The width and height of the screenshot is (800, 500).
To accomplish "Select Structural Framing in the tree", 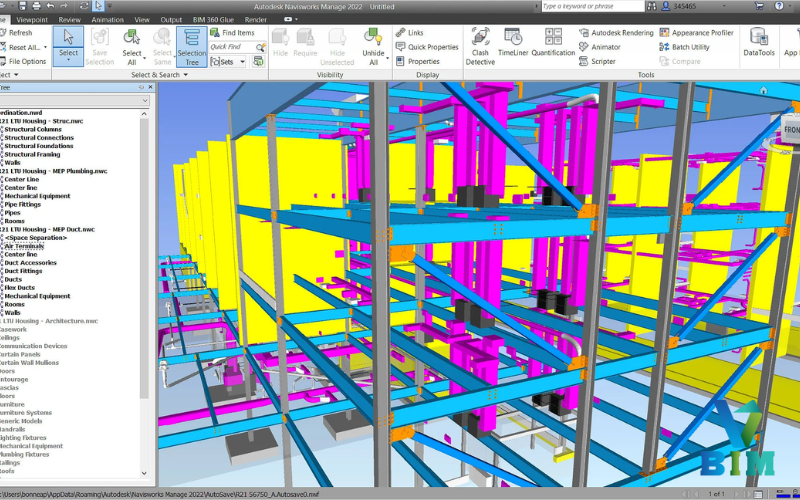I will point(32,155).
